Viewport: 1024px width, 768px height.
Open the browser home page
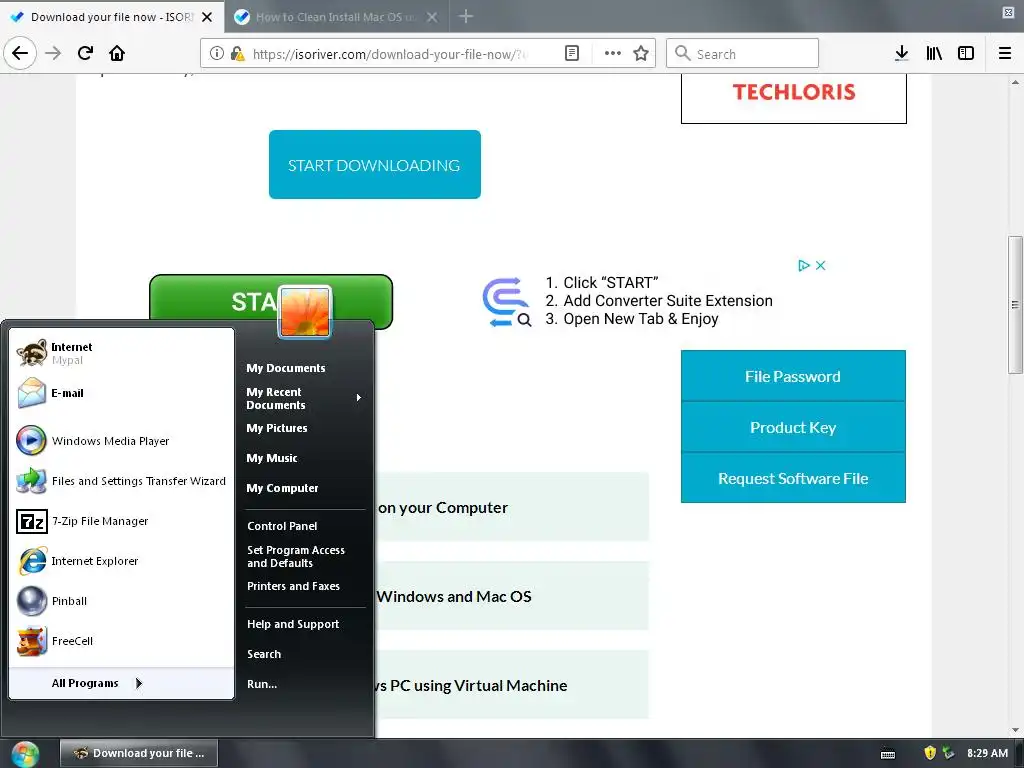117,53
